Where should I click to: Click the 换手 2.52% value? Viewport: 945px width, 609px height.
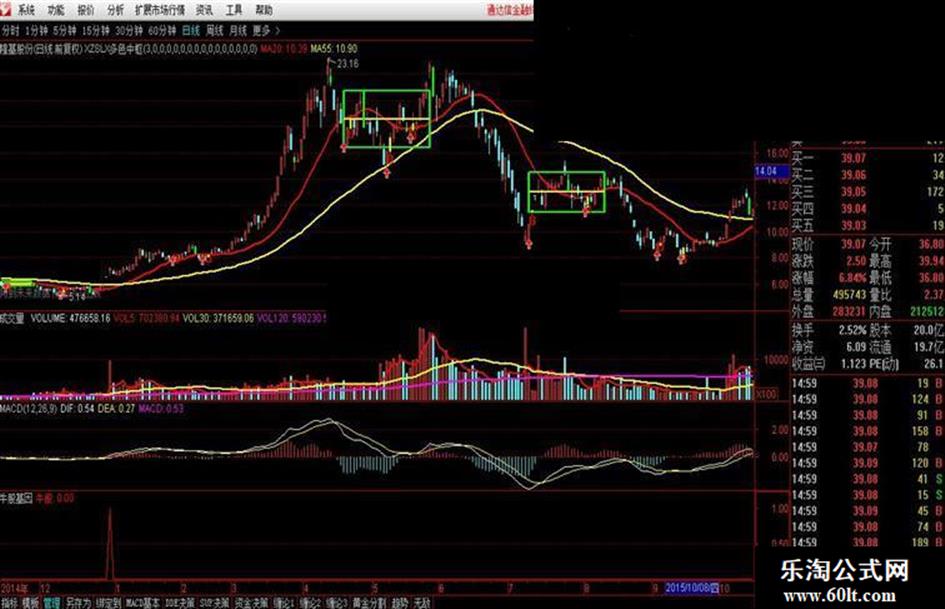(x=853, y=330)
